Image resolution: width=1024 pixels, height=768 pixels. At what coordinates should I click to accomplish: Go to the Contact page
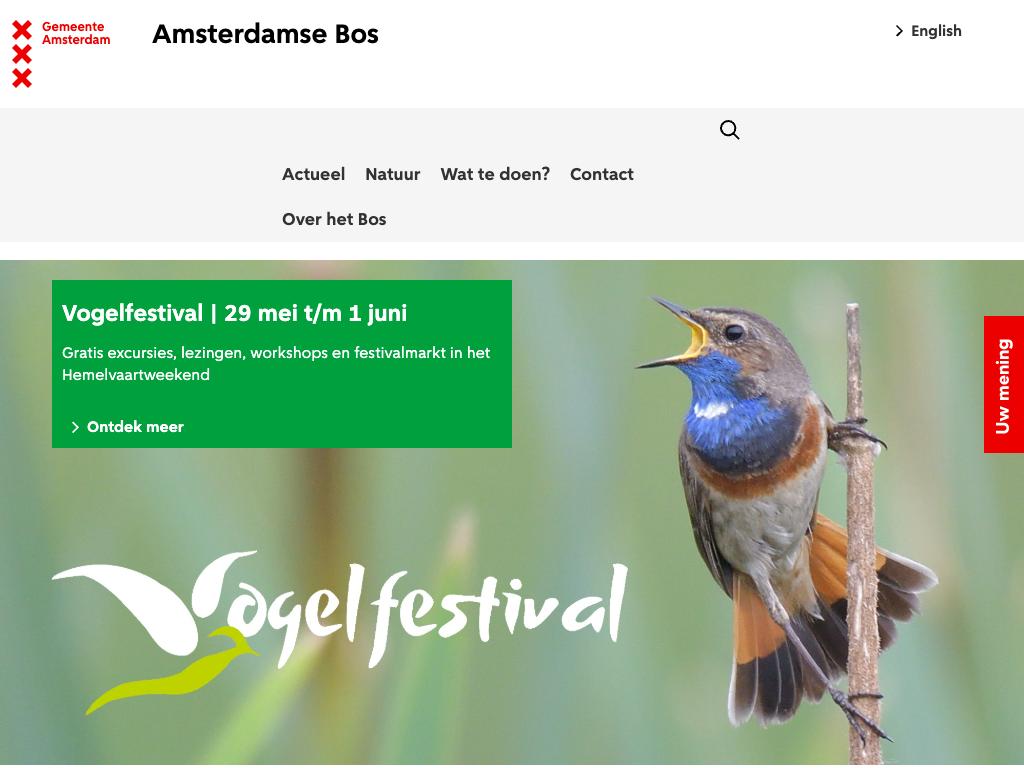601,174
